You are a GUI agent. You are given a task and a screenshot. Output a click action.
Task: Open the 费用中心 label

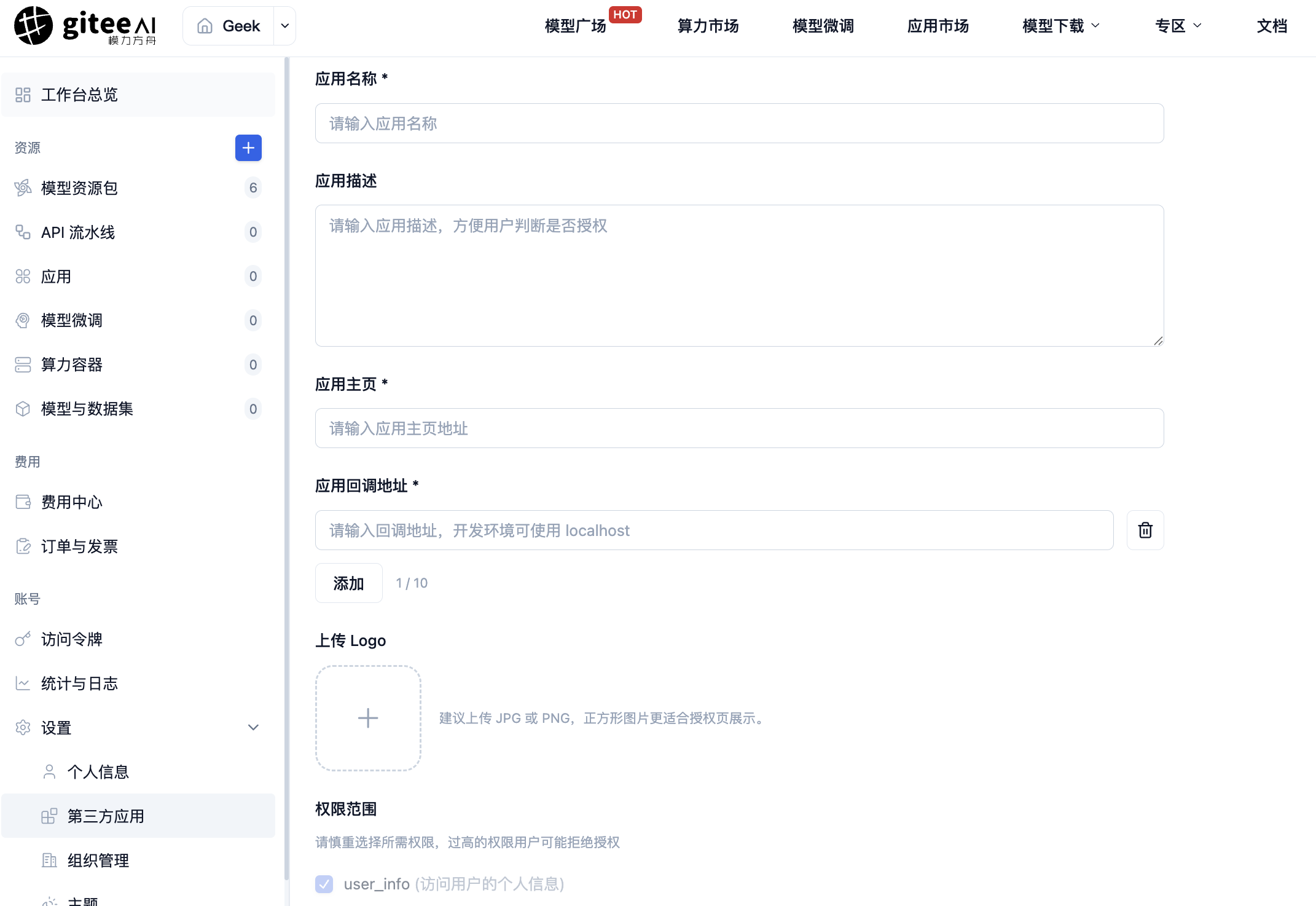point(72,503)
